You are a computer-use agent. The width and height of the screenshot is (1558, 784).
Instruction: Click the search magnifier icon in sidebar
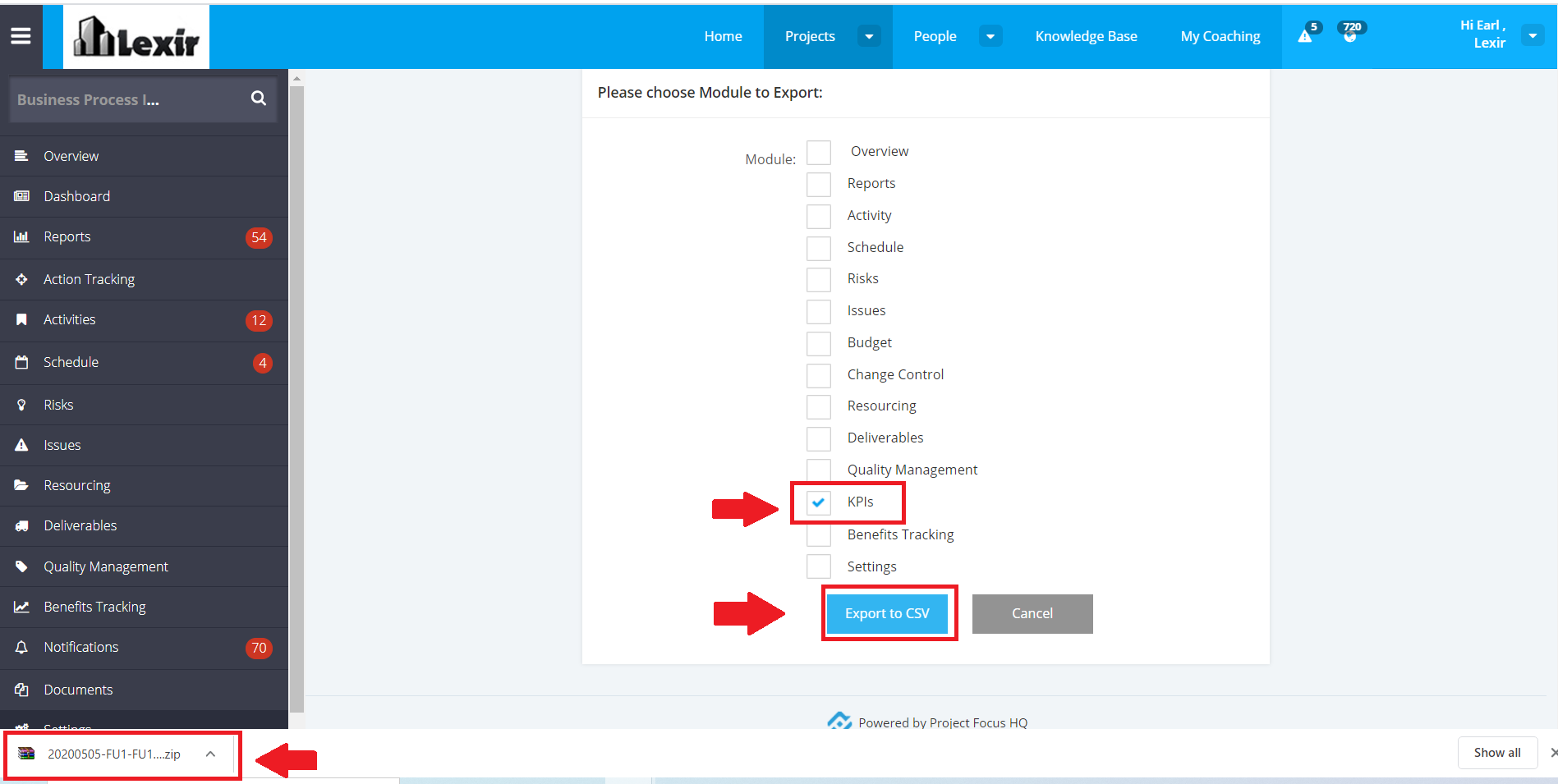pyautogui.click(x=258, y=99)
